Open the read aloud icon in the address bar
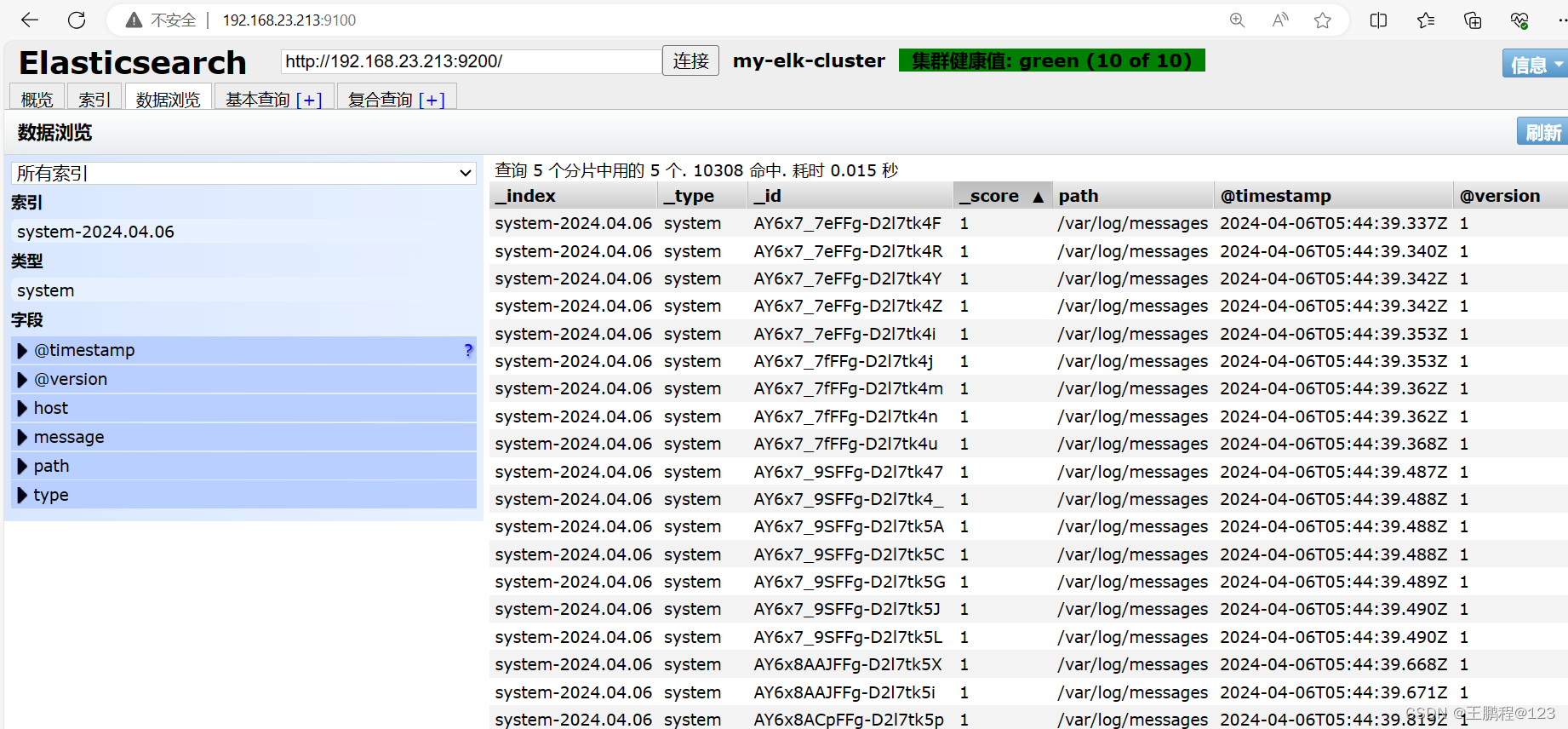The image size is (1568, 729). point(1280,20)
